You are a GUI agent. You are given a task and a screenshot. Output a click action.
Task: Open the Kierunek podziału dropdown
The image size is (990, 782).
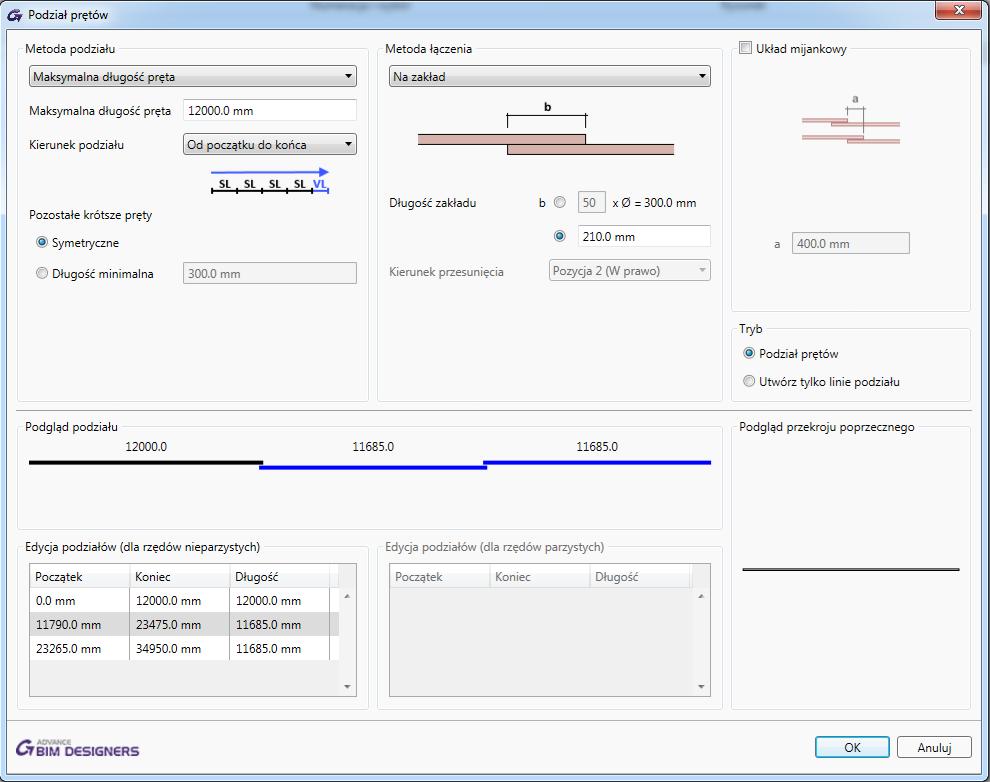[x=270, y=145]
